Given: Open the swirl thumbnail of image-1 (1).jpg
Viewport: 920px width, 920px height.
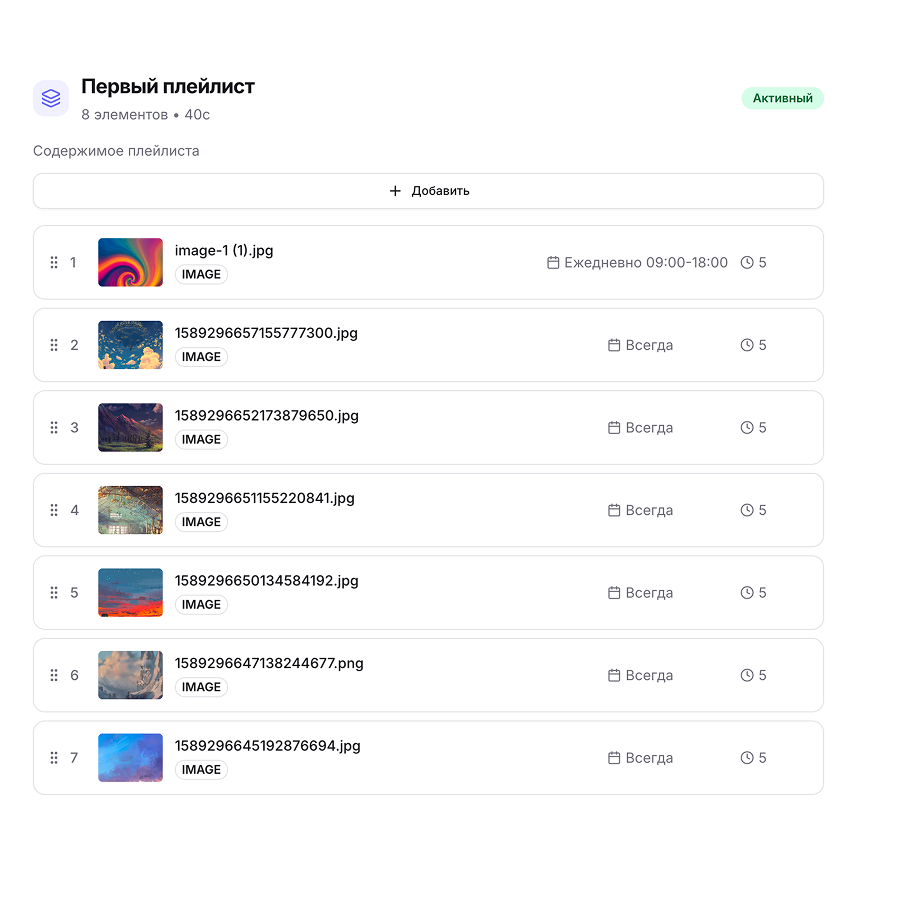Looking at the screenshot, I should click(130, 262).
